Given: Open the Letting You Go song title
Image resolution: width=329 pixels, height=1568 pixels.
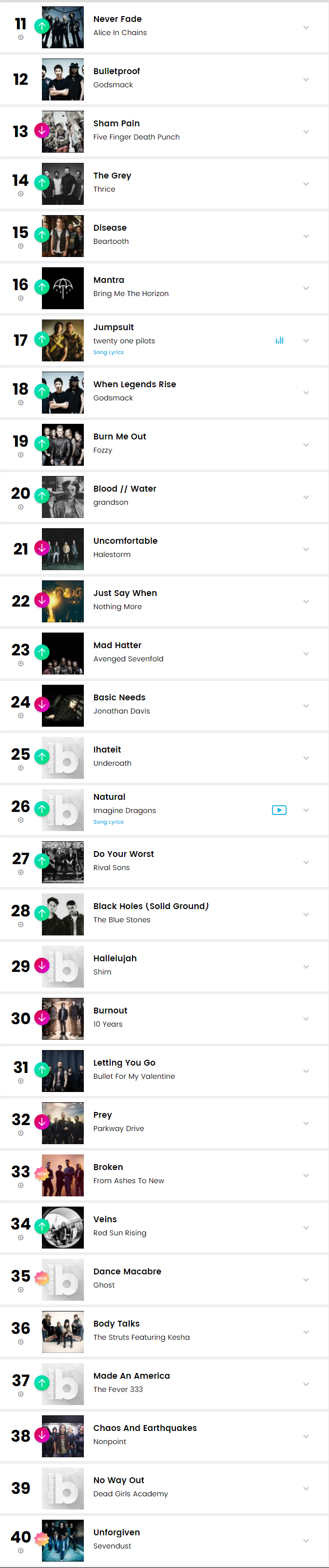Looking at the screenshot, I should pos(124,1063).
